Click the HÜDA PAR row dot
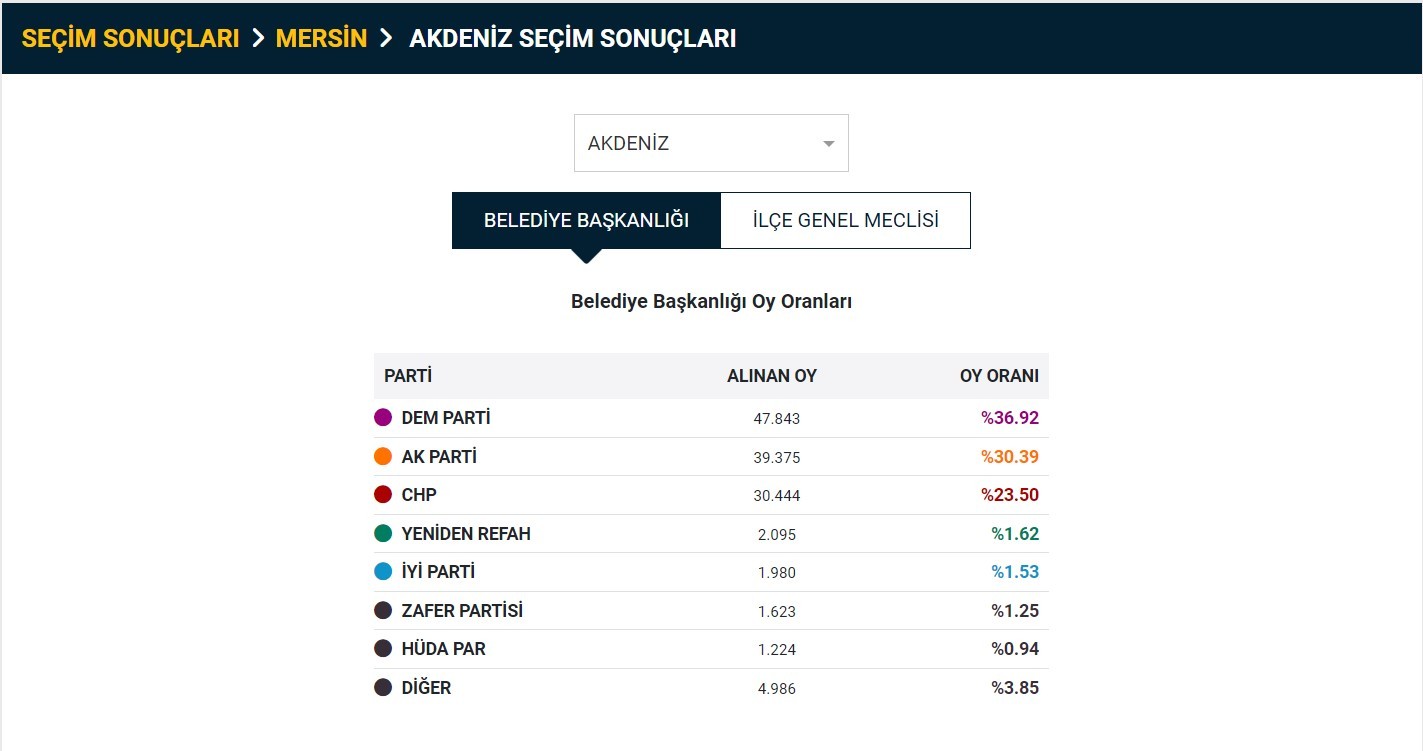Screen dimensions: 1423x751 point(383,649)
